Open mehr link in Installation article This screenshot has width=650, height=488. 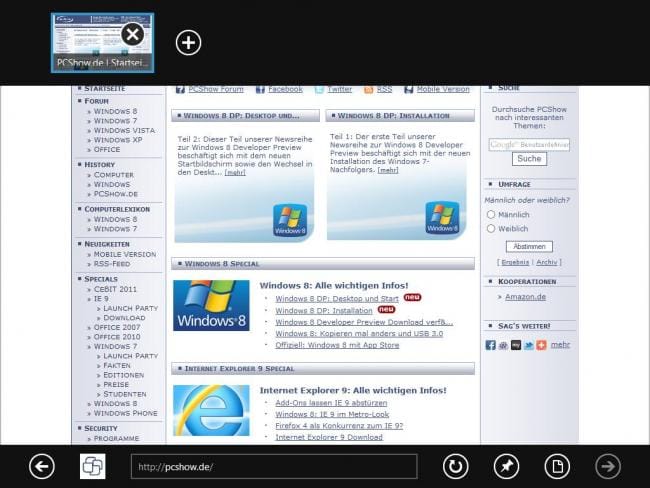(x=388, y=170)
